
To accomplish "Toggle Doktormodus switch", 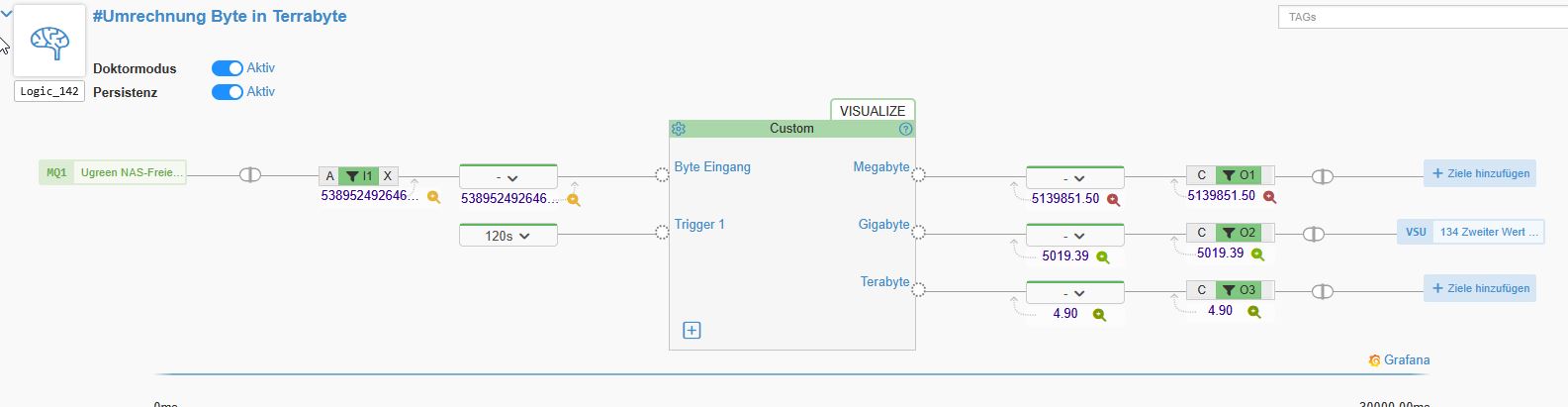I will tap(228, 68).
